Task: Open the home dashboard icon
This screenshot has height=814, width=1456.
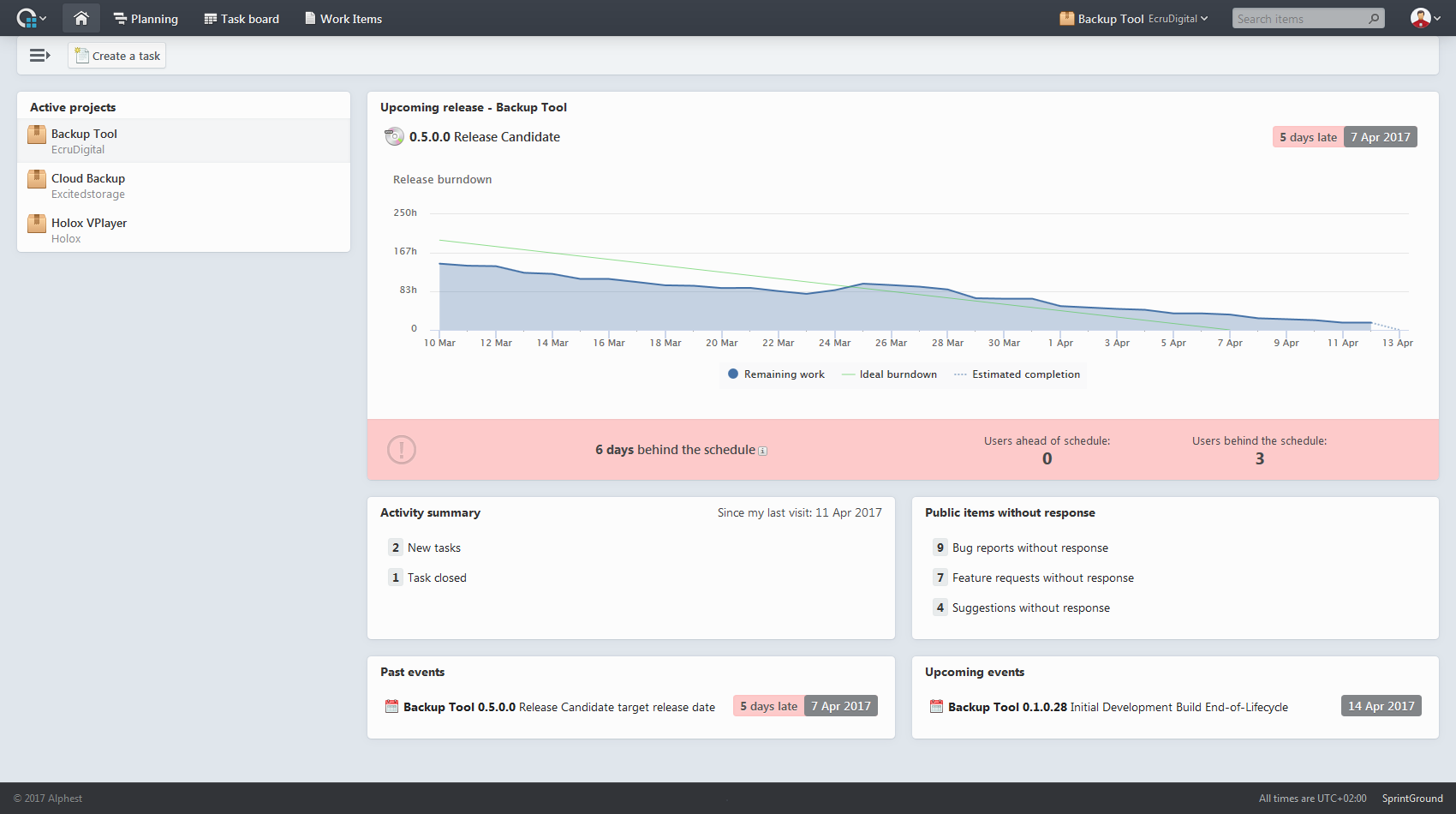Action: [81, 18]
